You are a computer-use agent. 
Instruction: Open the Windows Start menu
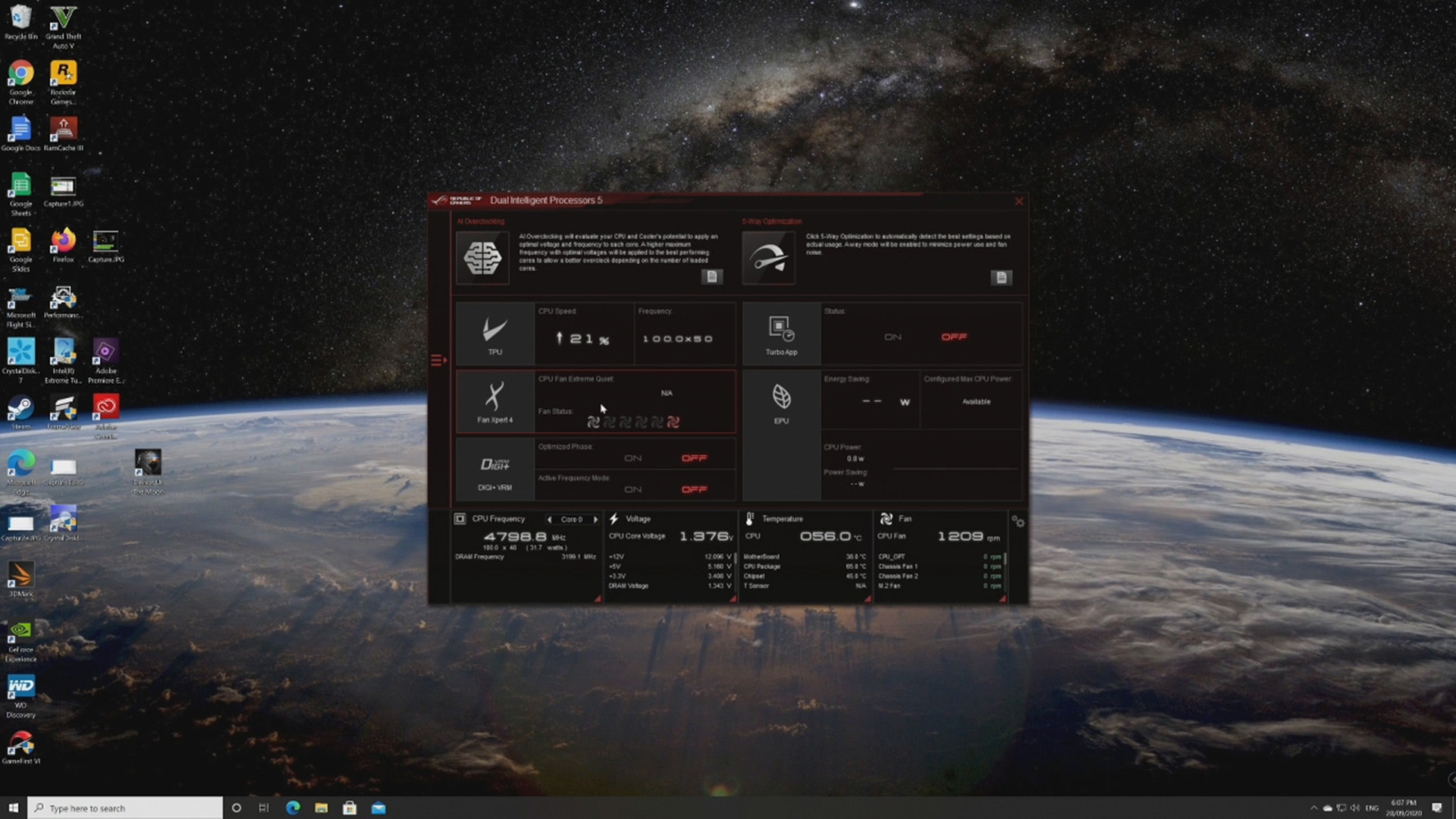click(13, 808)
